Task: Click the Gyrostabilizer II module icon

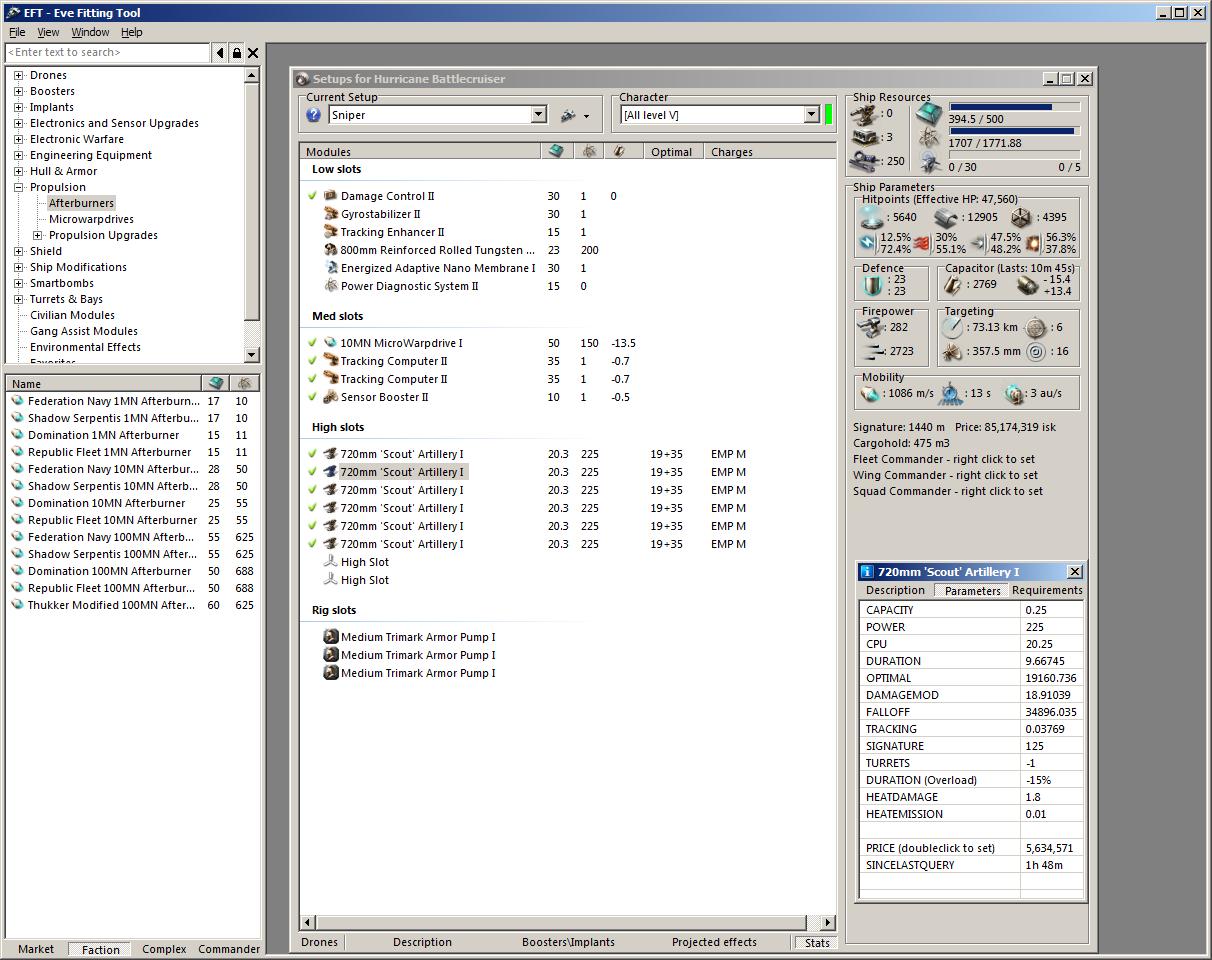Action: pos(331,214)
